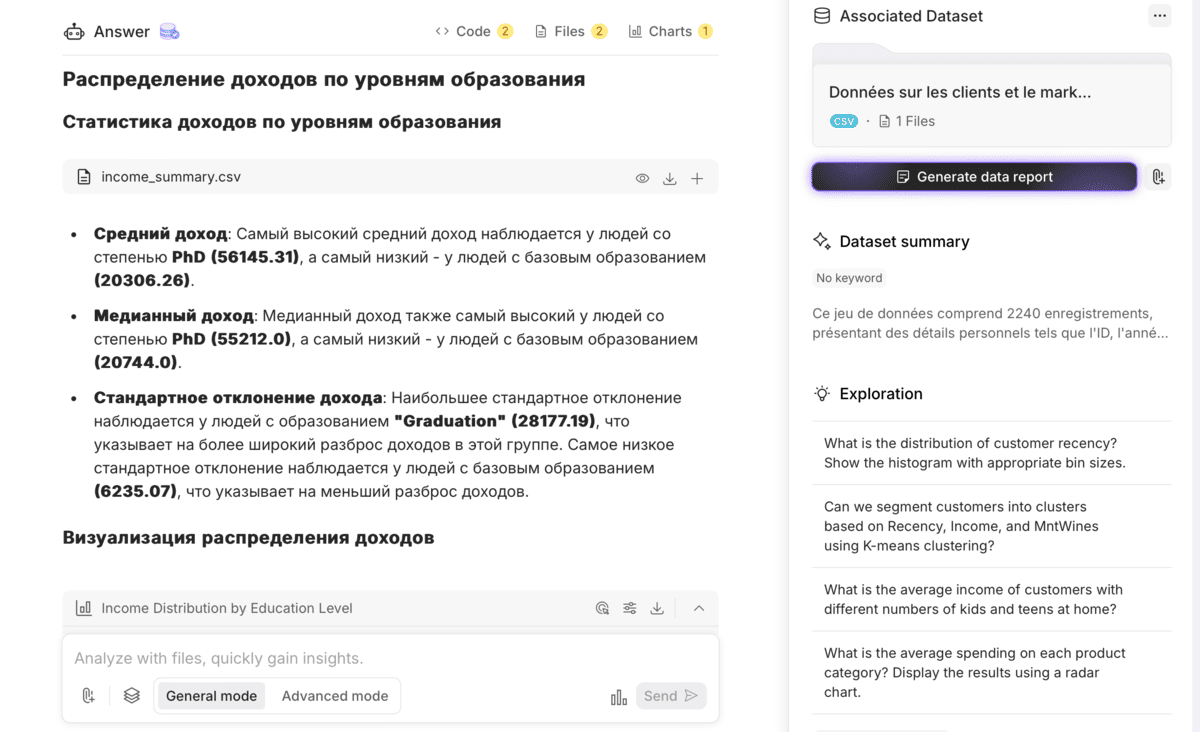Open chart settings sliders icon
This screenshot has height=732, width=1200.
[x=630, y=608]
